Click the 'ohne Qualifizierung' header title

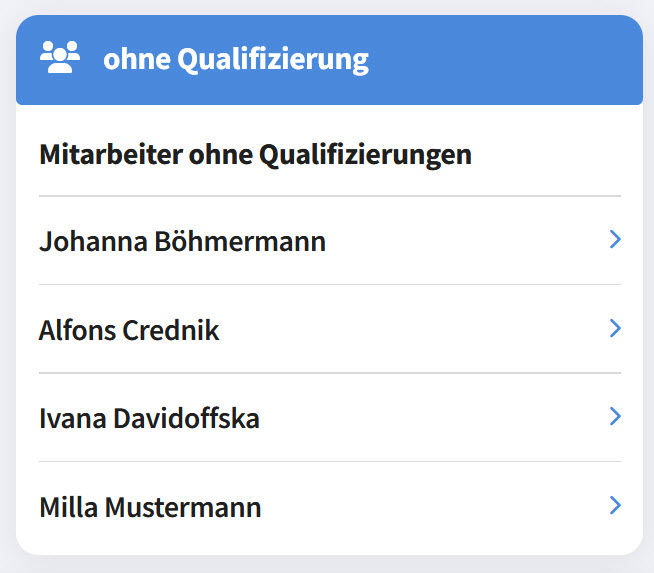click(236, 60)
